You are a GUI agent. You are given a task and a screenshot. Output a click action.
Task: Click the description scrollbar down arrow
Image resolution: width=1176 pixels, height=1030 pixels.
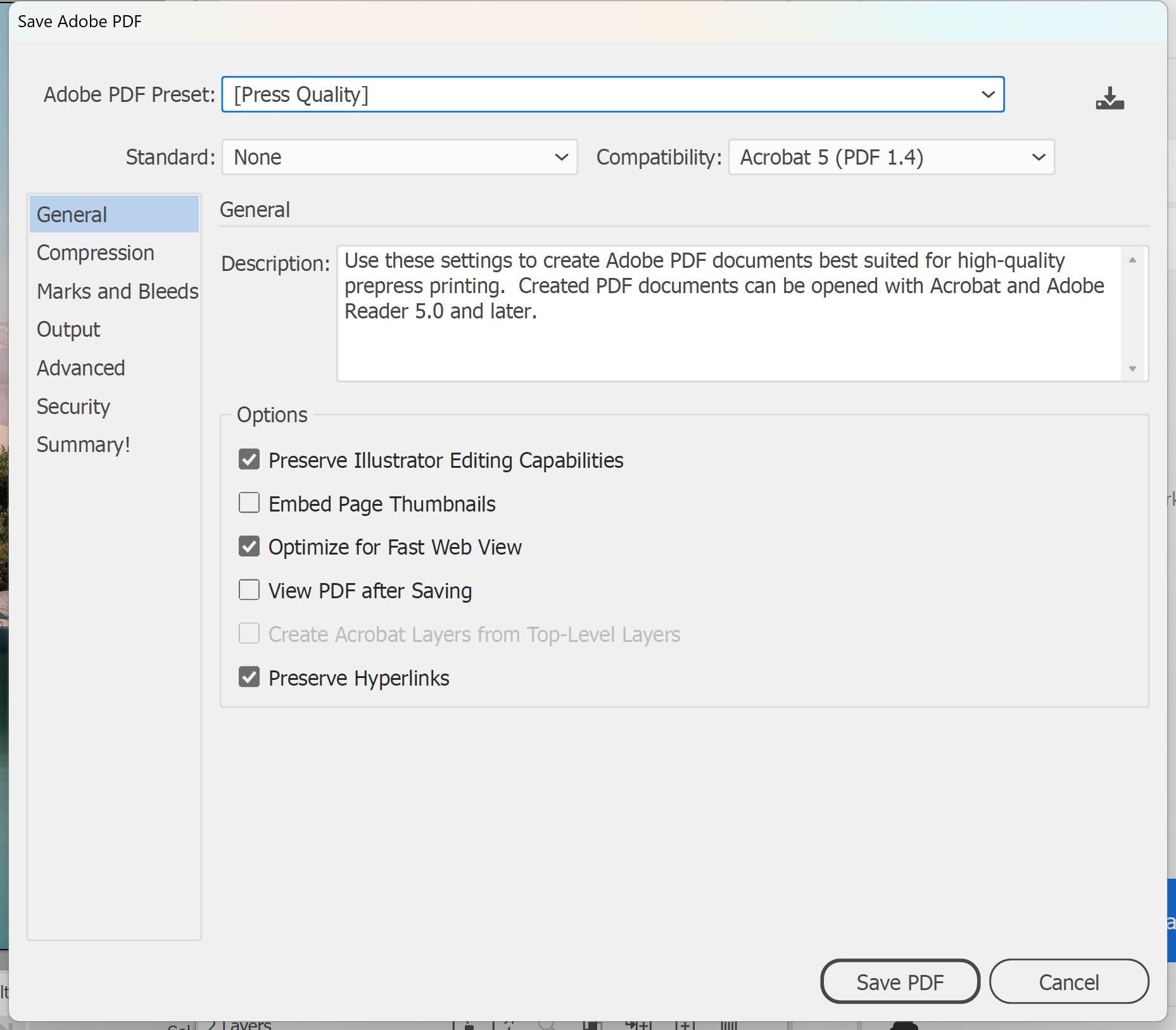(x=1132, y=368)
